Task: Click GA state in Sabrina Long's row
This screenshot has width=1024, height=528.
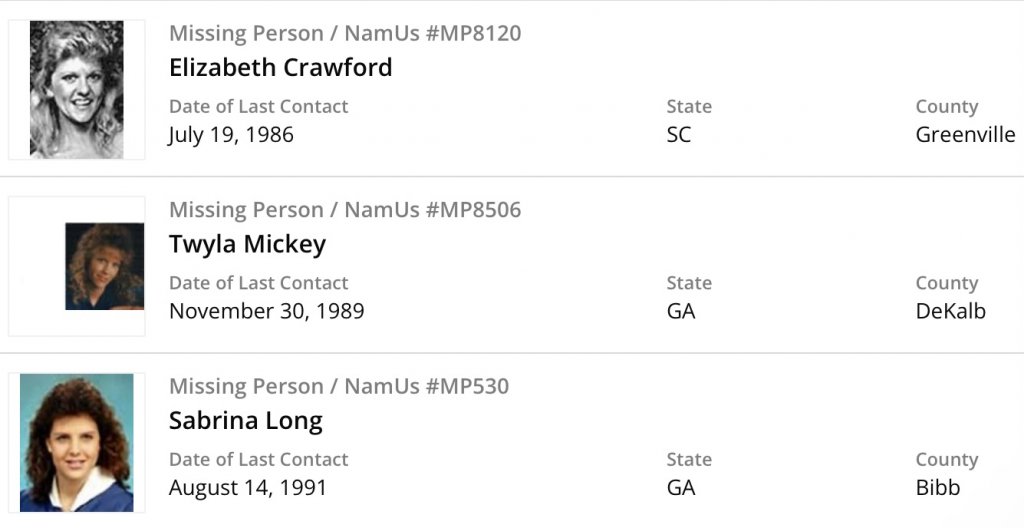Action: click(681, 488)
